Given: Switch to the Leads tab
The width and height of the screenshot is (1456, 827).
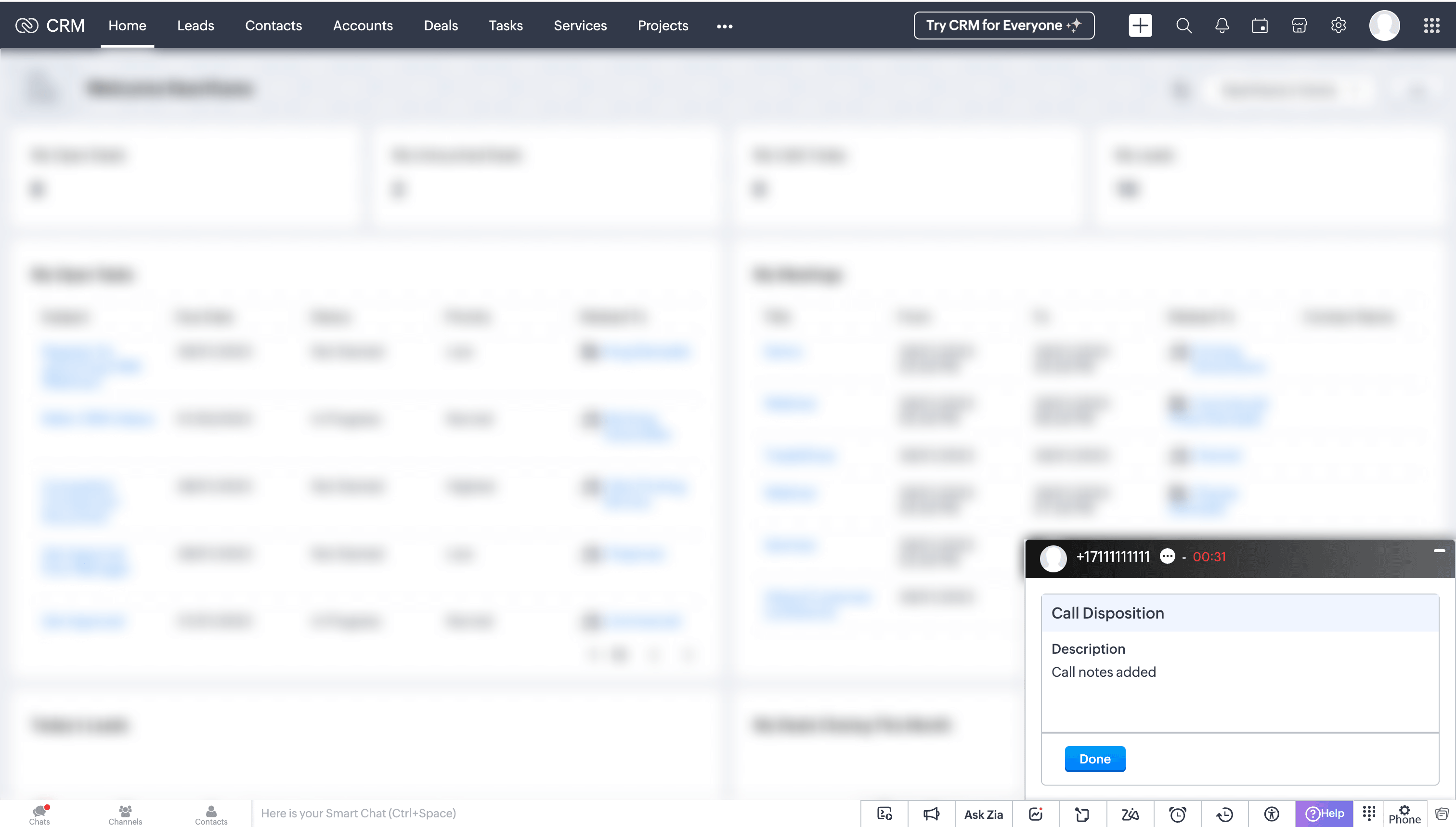Looking at the screenshot, I should pos(195,26).
